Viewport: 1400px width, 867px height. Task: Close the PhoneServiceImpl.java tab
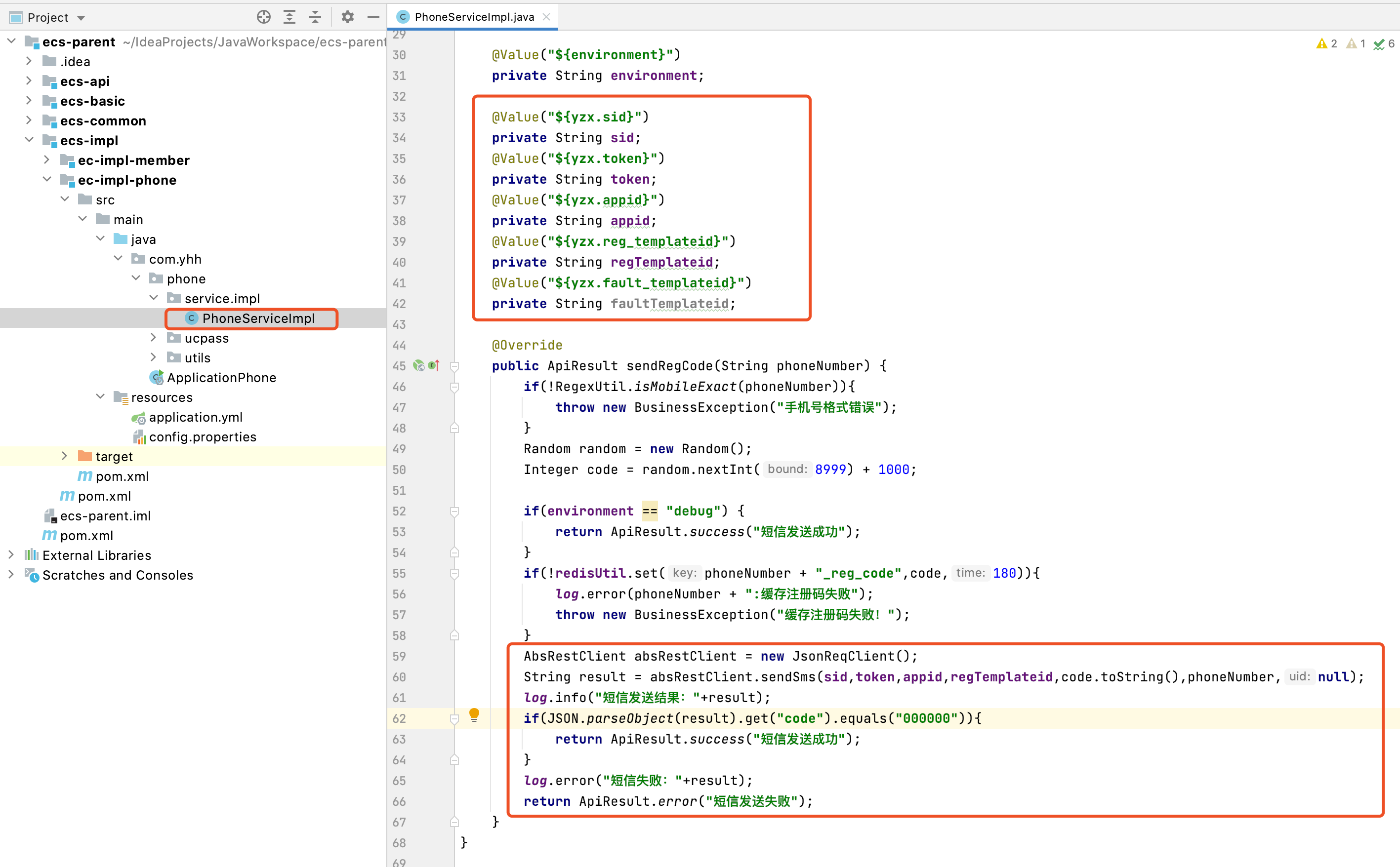coord(546,17)
